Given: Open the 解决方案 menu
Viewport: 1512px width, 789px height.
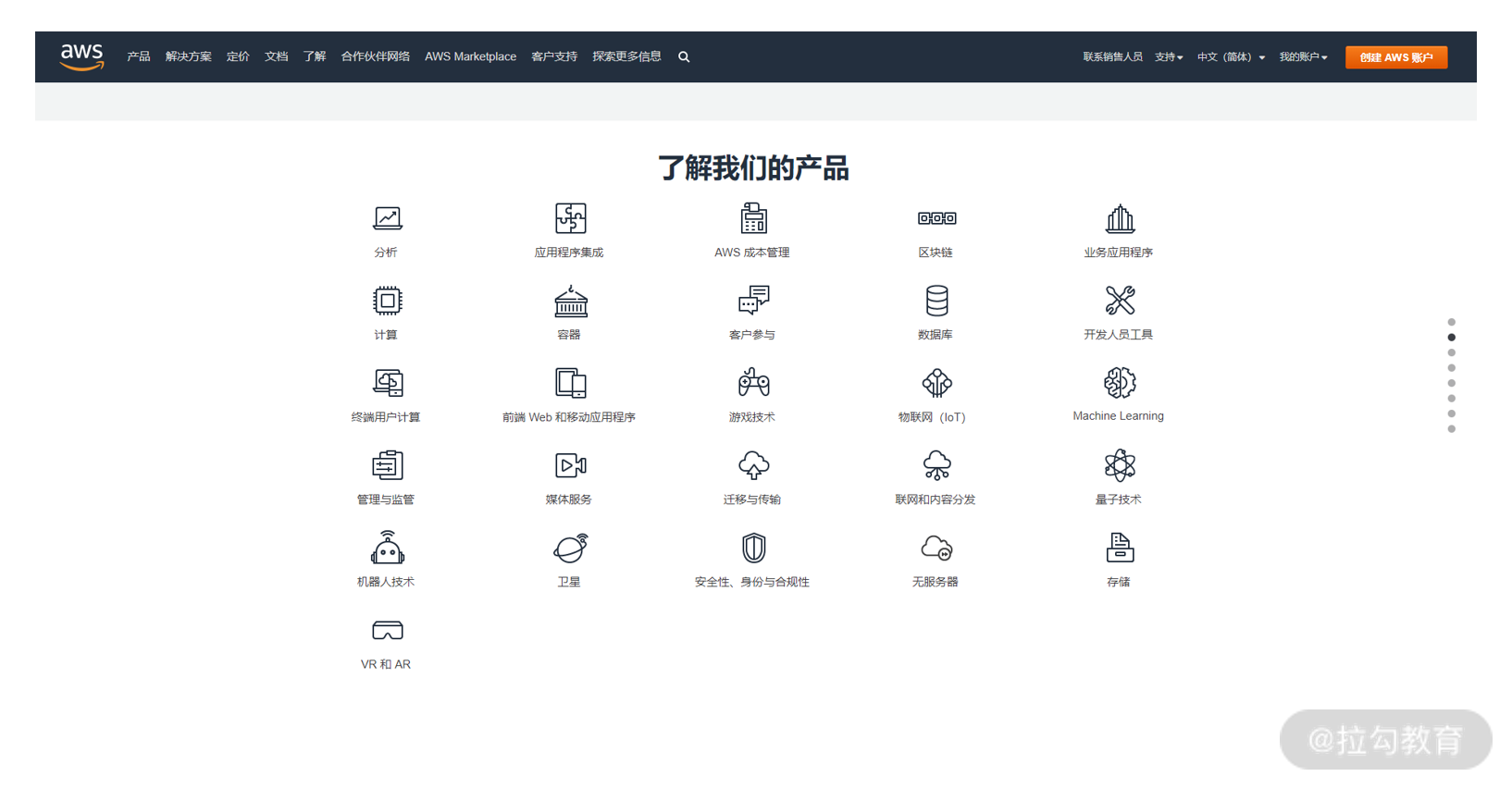Looking at the screenshot, I should (188, 56).
